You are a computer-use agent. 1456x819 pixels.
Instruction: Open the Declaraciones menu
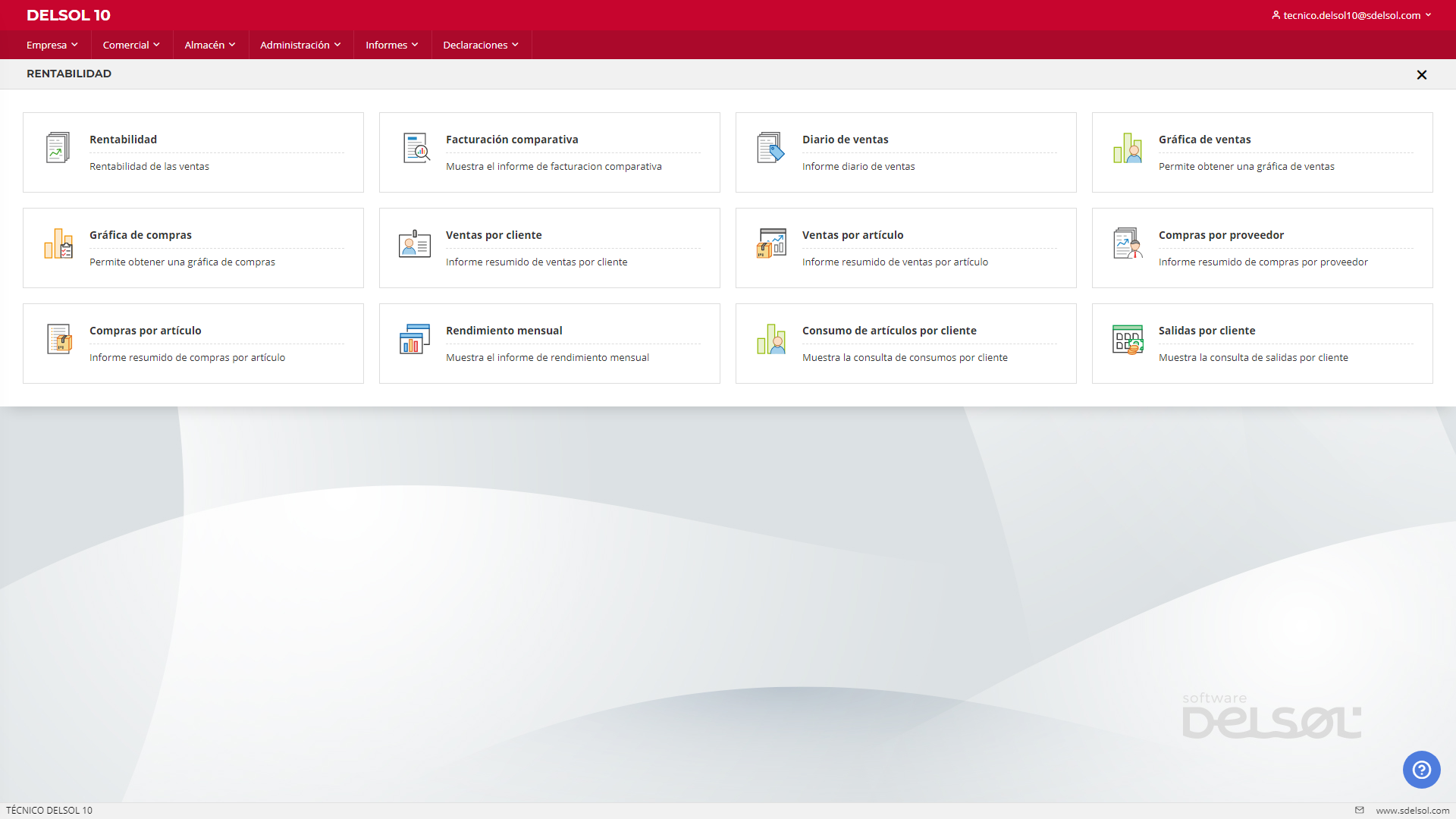[480, 45]
